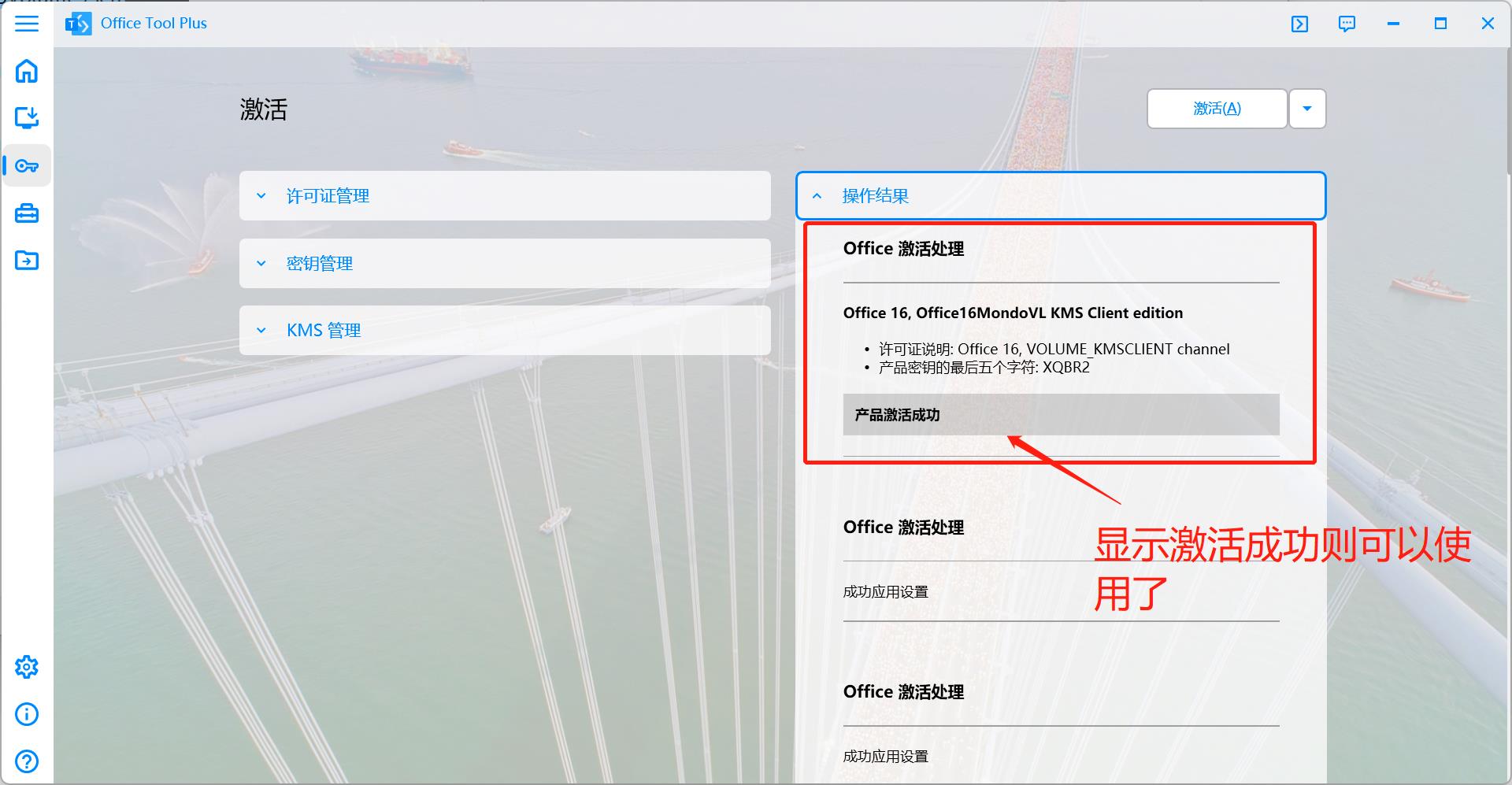The width and height of the screenshot is (1512, 785).
Task: Expand the 密钥管理 section
Action: 504,263
